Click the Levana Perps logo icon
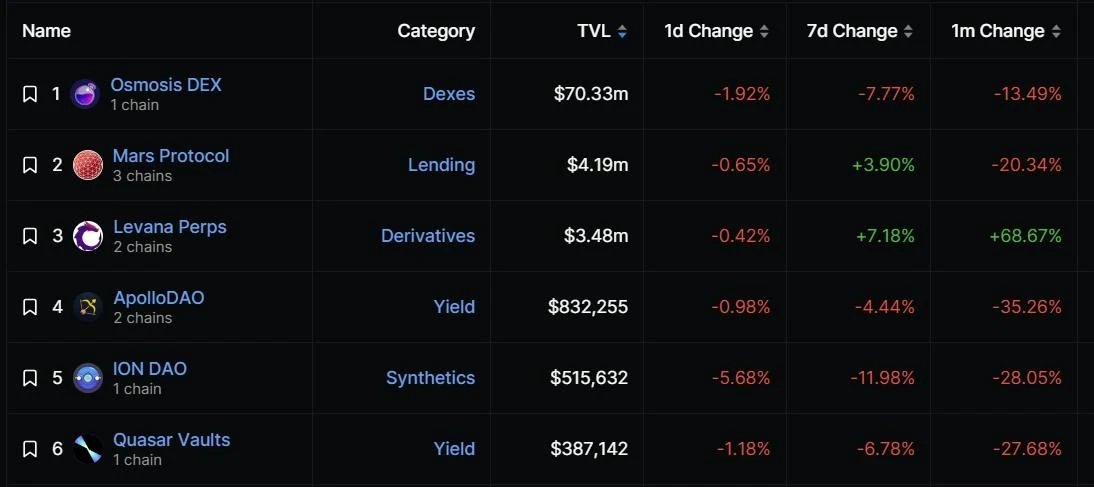This screenshot has height=487, width=1094. [88, 236]
